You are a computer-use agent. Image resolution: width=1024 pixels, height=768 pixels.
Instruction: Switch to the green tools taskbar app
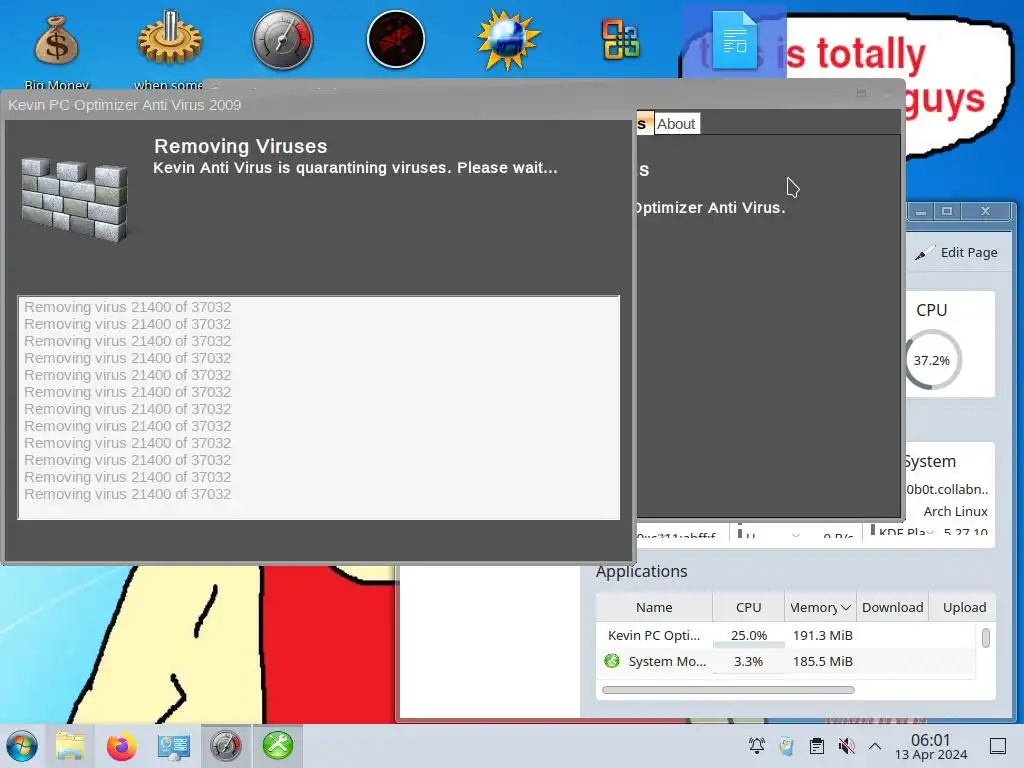pos(278,745)
